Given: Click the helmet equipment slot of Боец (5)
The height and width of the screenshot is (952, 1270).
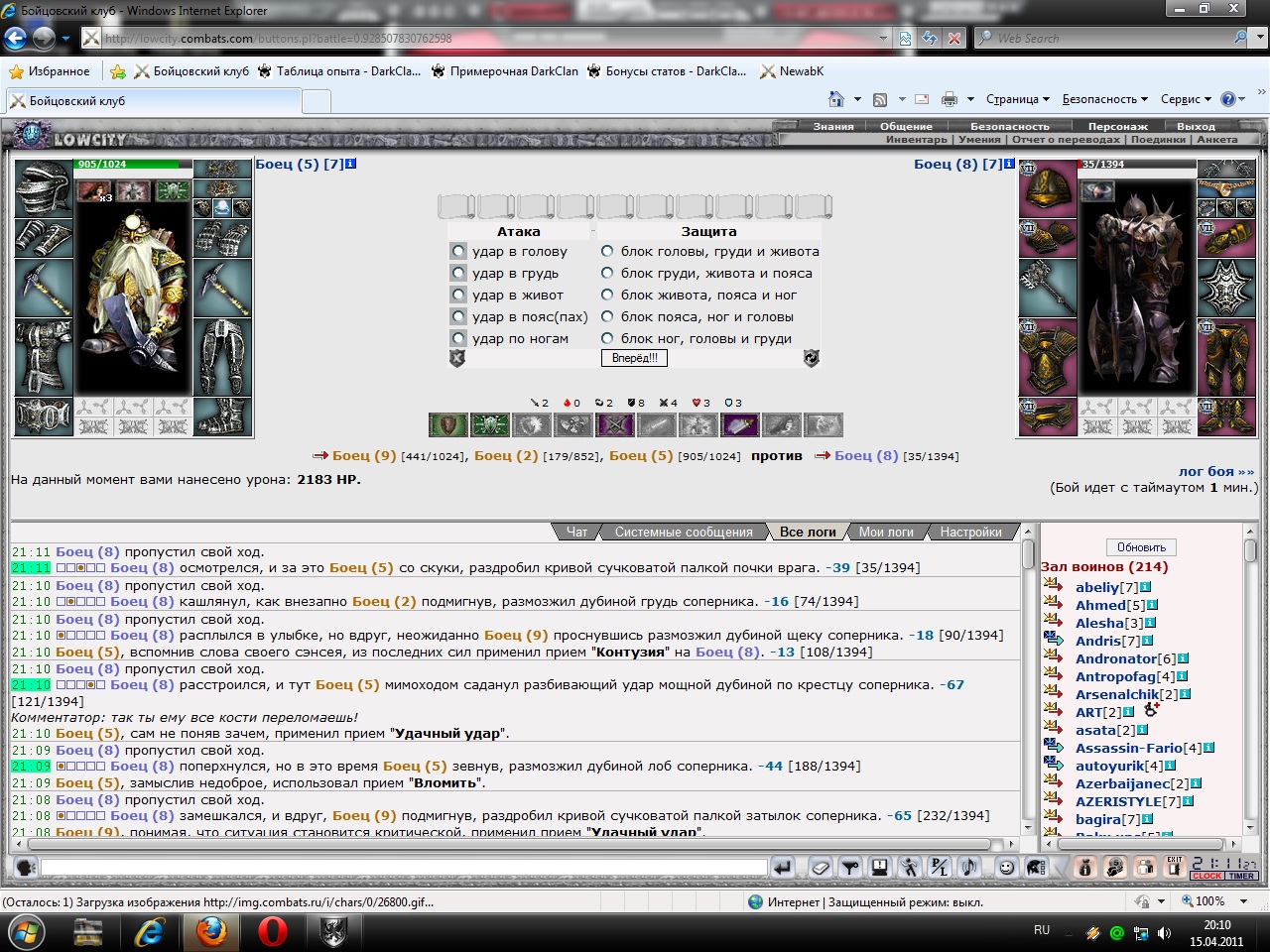Looking at the screenshot, I should click(x=43, y=187).
